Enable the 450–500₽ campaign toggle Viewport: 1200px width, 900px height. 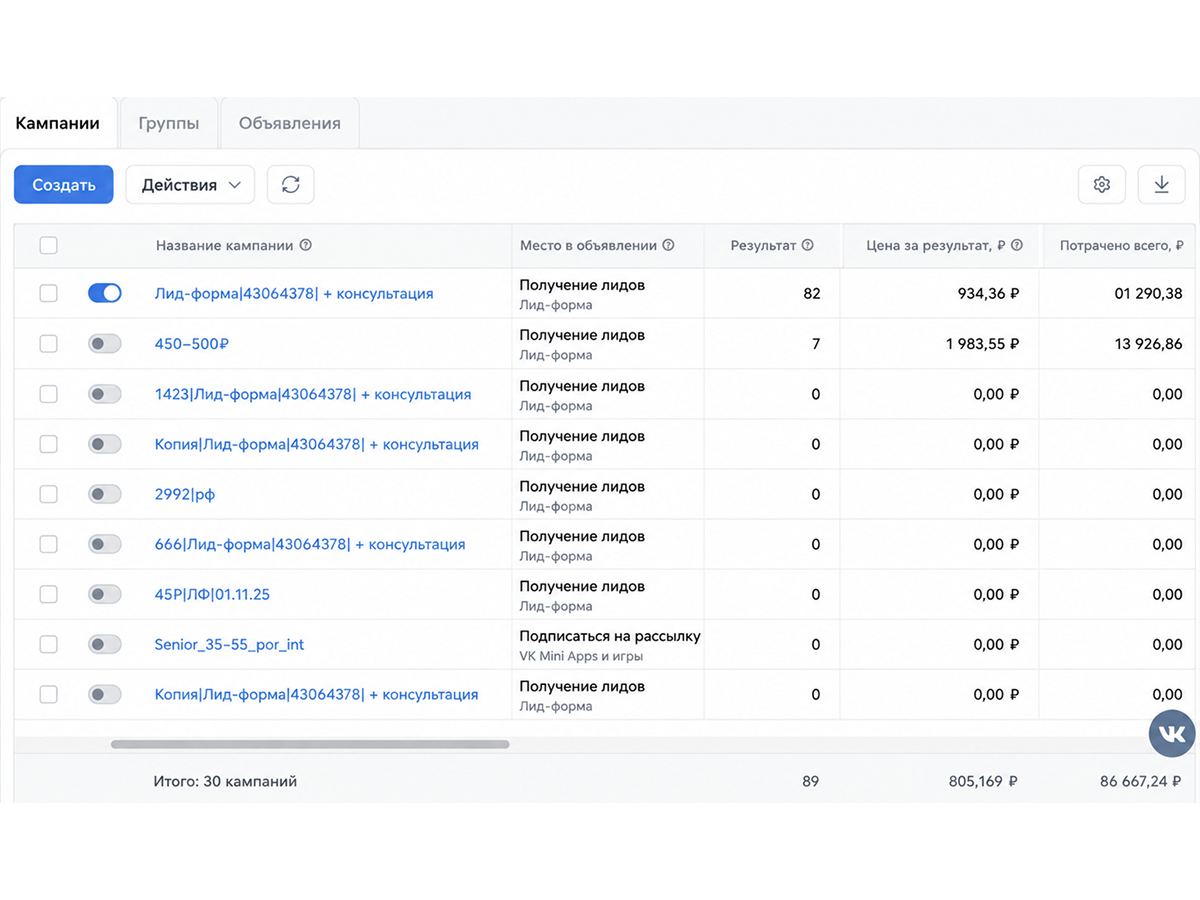pos(105,343)
